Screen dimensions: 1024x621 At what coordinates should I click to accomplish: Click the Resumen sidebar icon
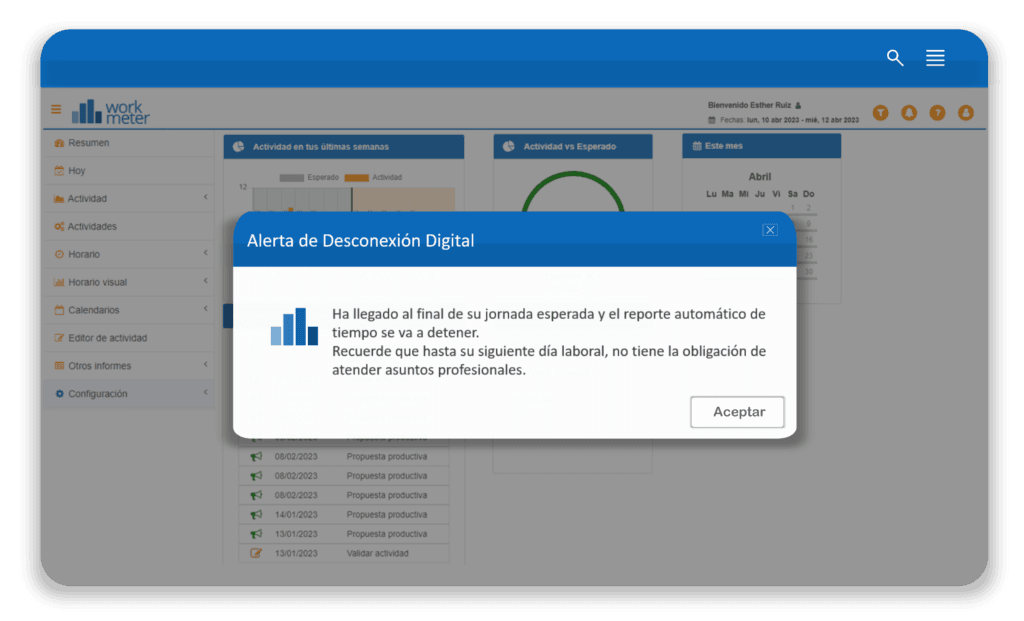tap(59, 143)
